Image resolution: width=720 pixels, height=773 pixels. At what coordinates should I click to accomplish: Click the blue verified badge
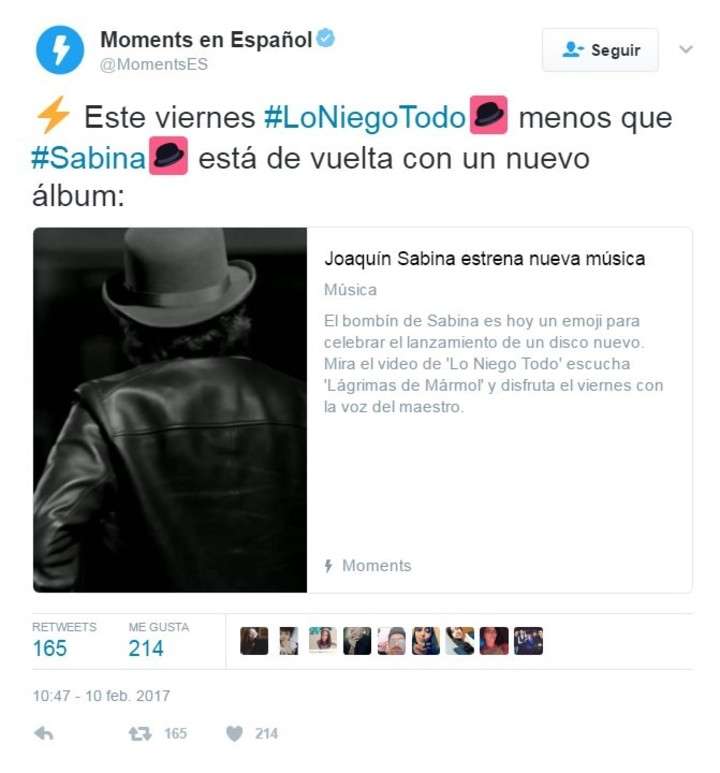(x=325, y=38)
